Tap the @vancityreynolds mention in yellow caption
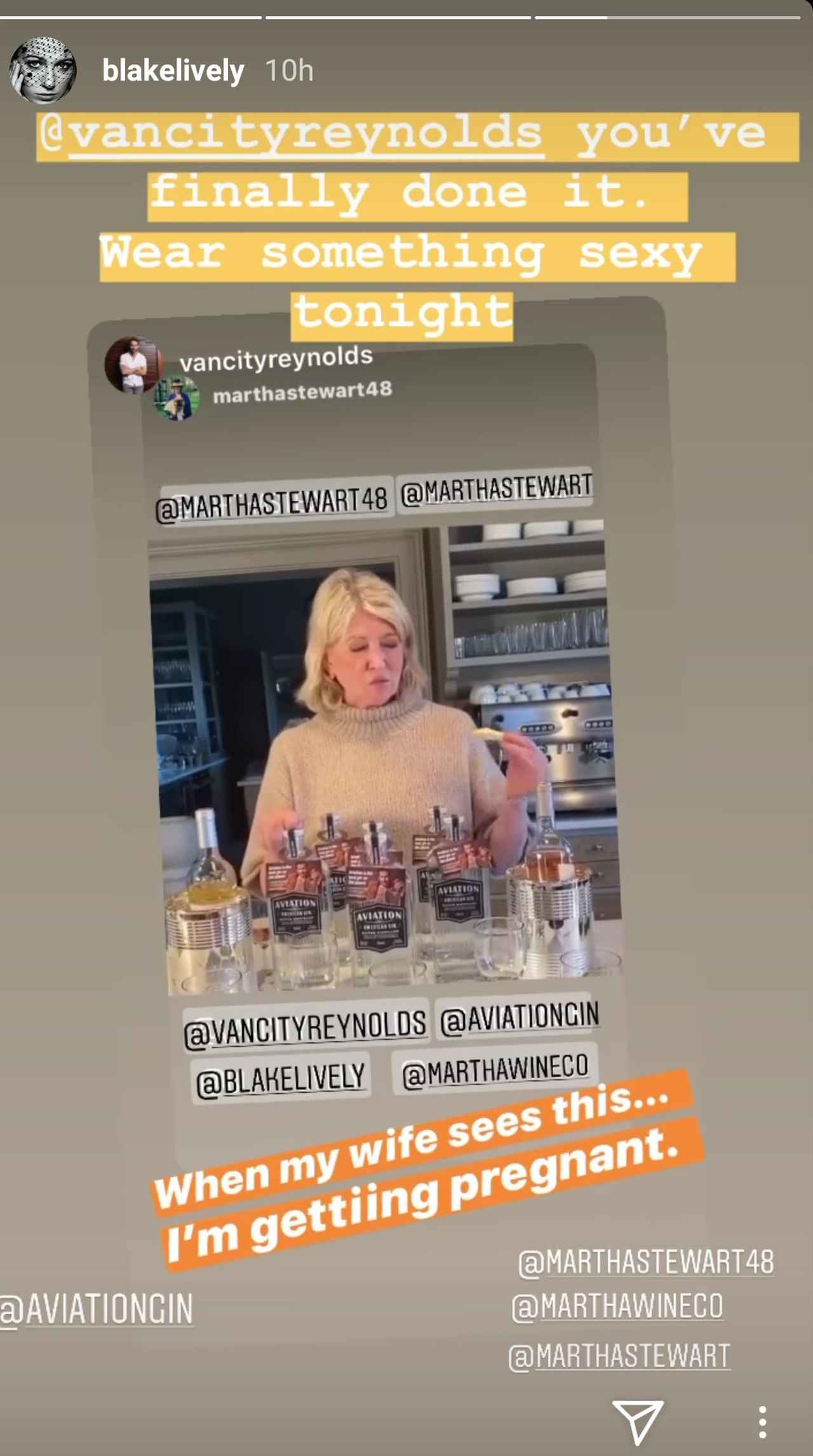This screenshot has height=1456, width=813. [x=290, y=135]
